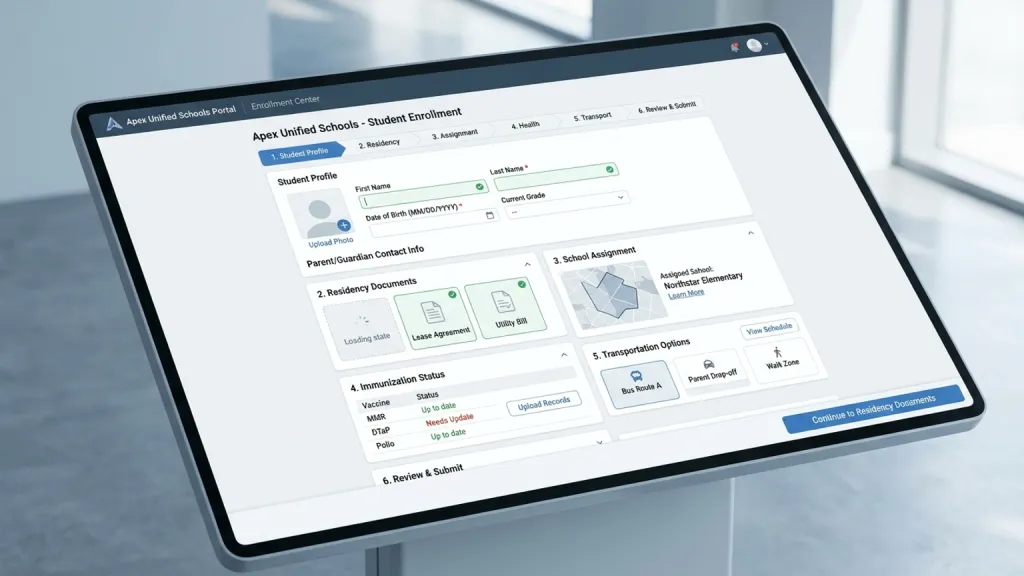Image resolution: width=1024 pixels, height=576 pixels.
Task: Focus the Last Name input field
Action: pyautogui.click(x=556, y=176)
